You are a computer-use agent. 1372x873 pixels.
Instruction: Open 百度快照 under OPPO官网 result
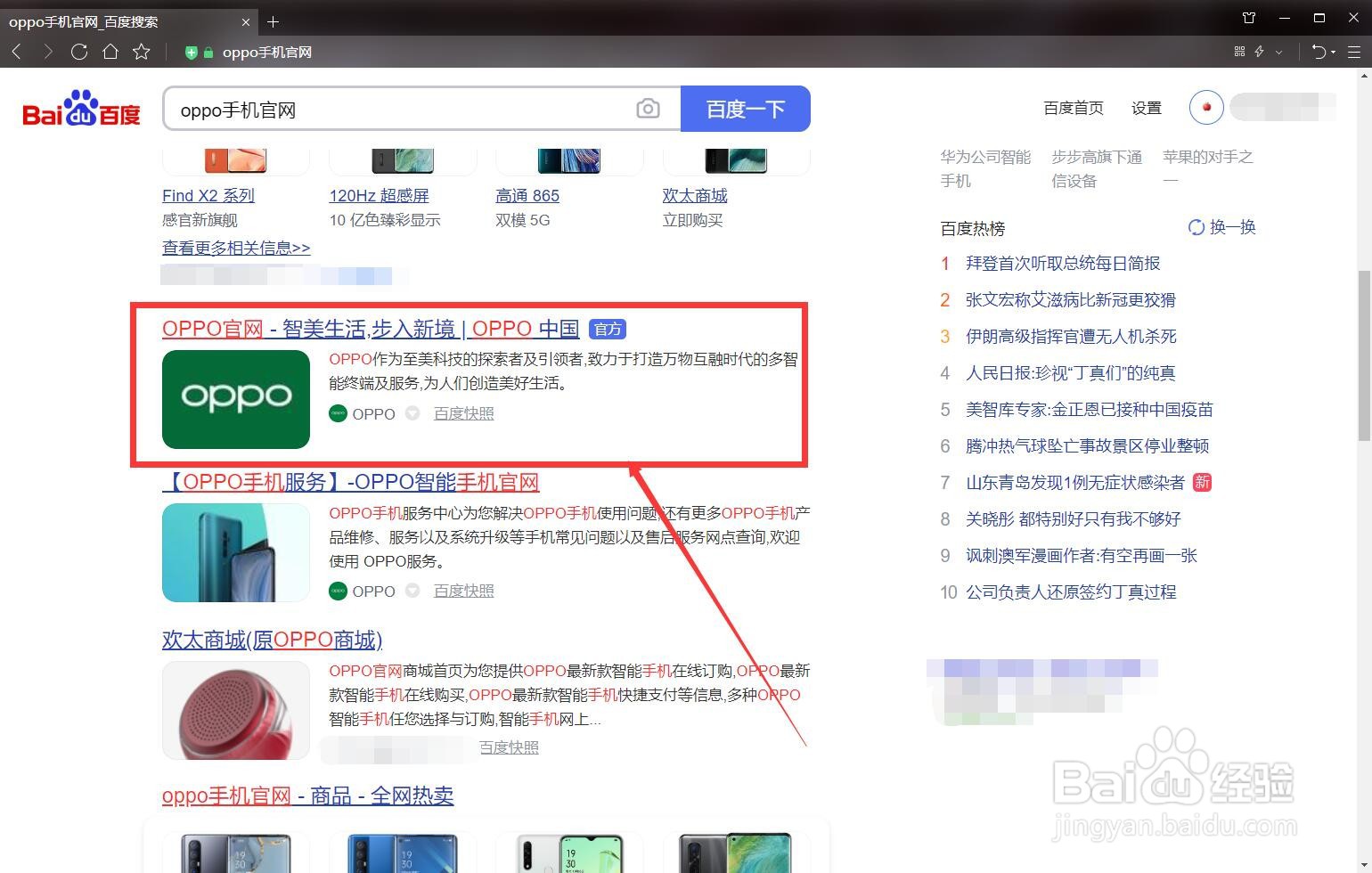[x=463, y=413]
